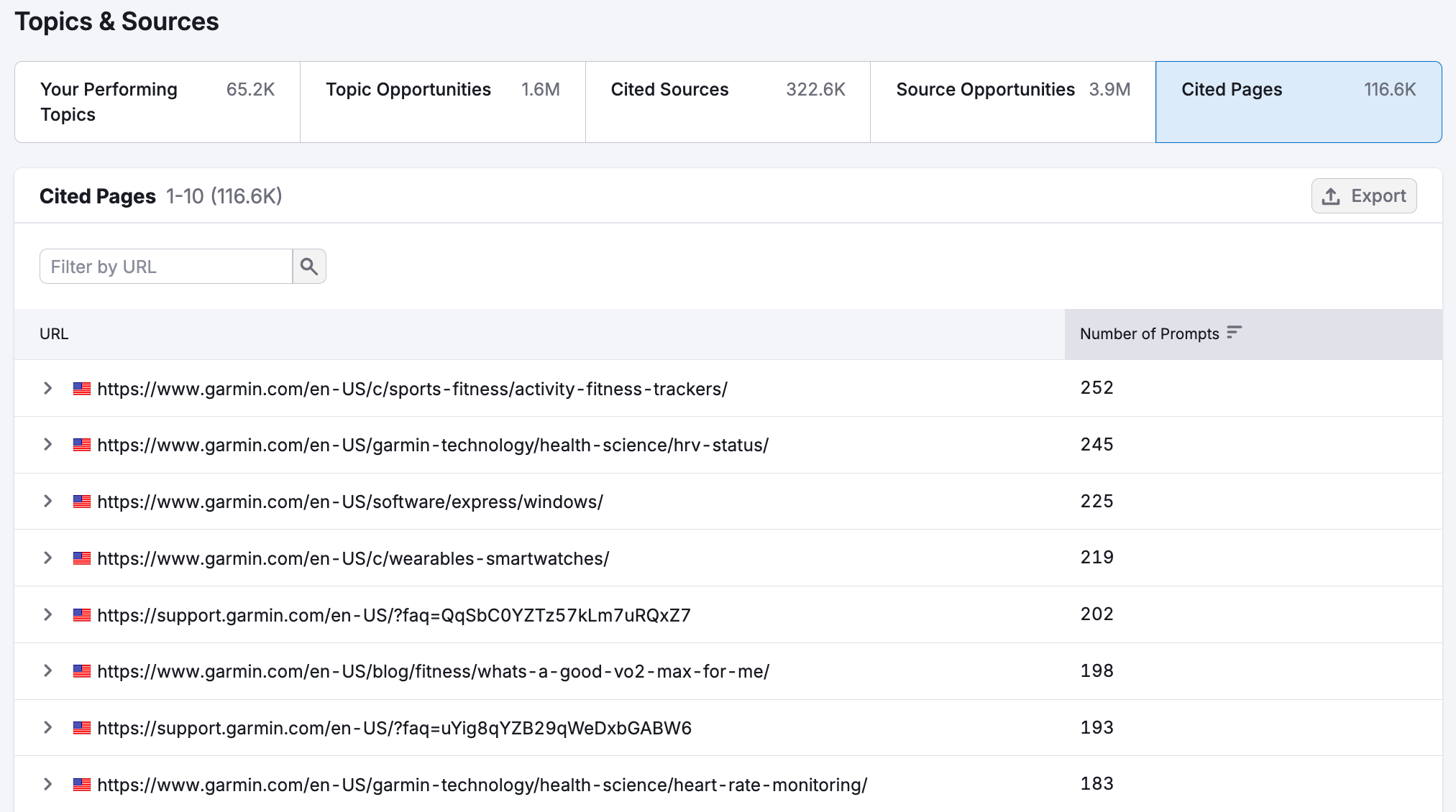This screenshot has width=1456, height=812.
Task: Expand the faq=QqSbC0YZTz57kLm7uRQxZ7 row
Action: (48, 614)
